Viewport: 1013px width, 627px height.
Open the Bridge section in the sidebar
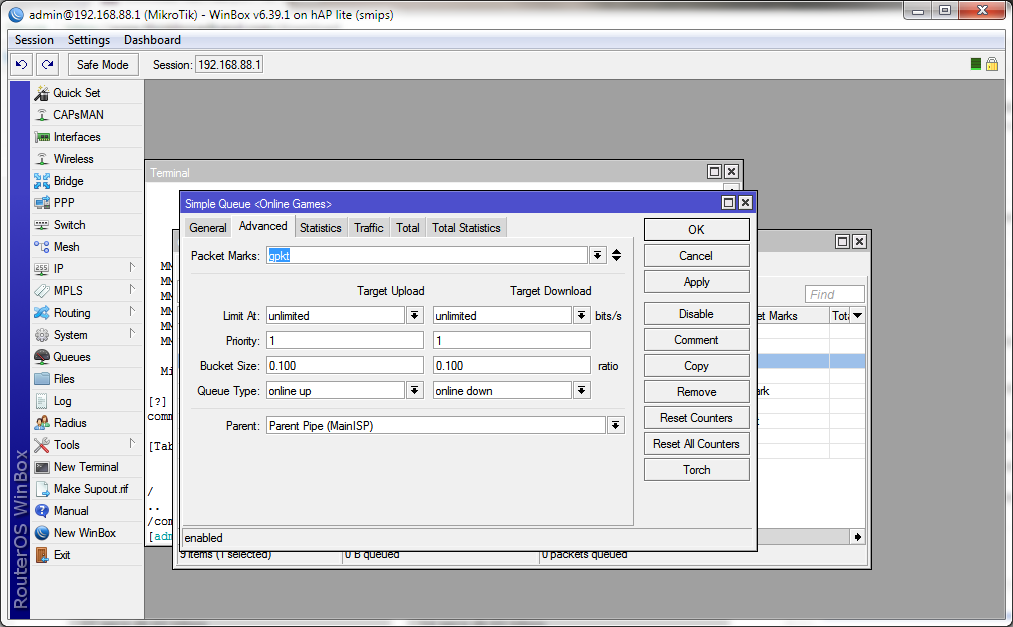68,181
